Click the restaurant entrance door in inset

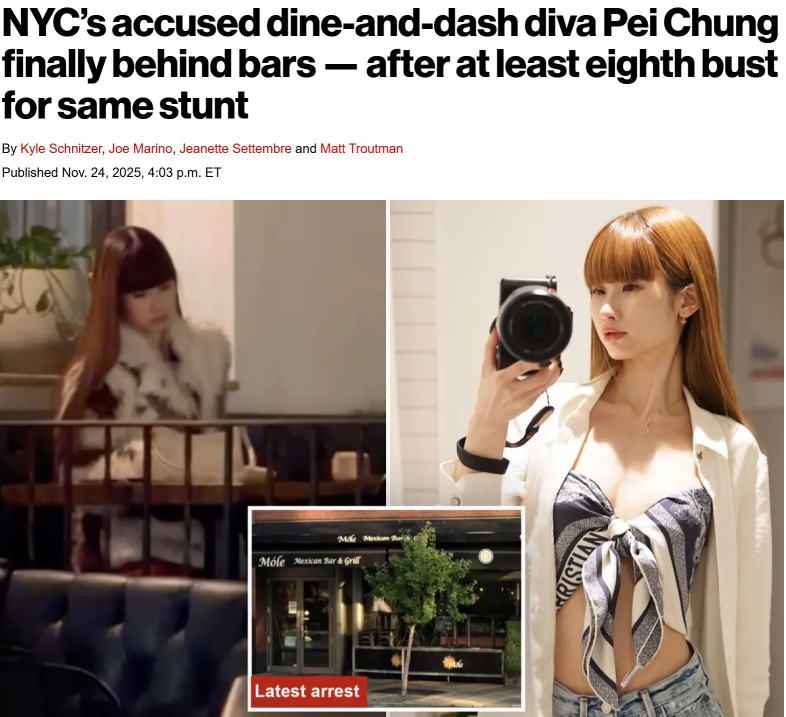point(300,622)
